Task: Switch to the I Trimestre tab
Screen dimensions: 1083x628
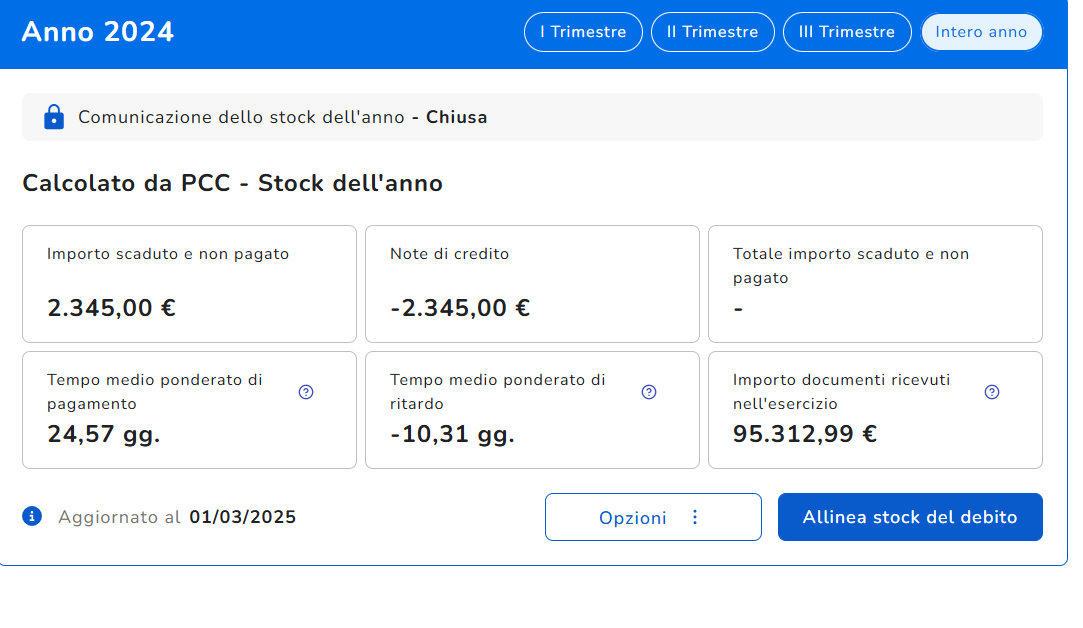Action: click(x=583, y=32)
